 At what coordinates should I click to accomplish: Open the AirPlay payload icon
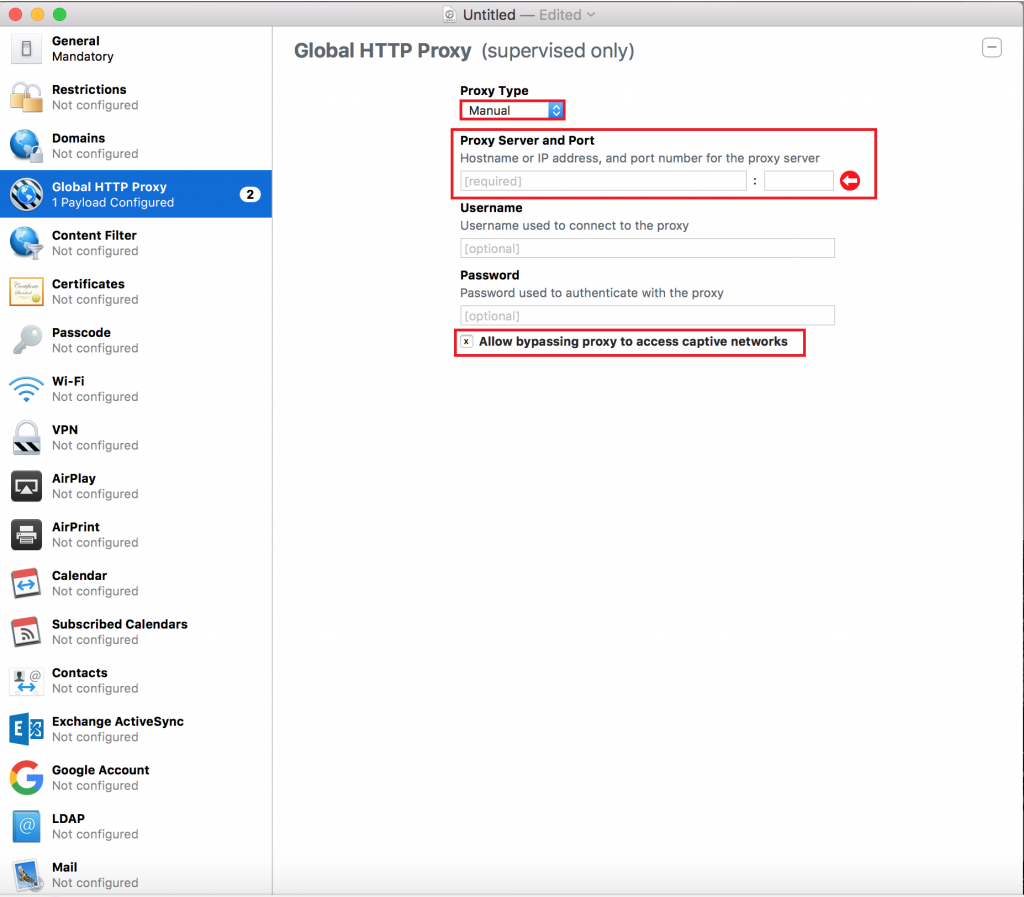(x=26, y=486)
